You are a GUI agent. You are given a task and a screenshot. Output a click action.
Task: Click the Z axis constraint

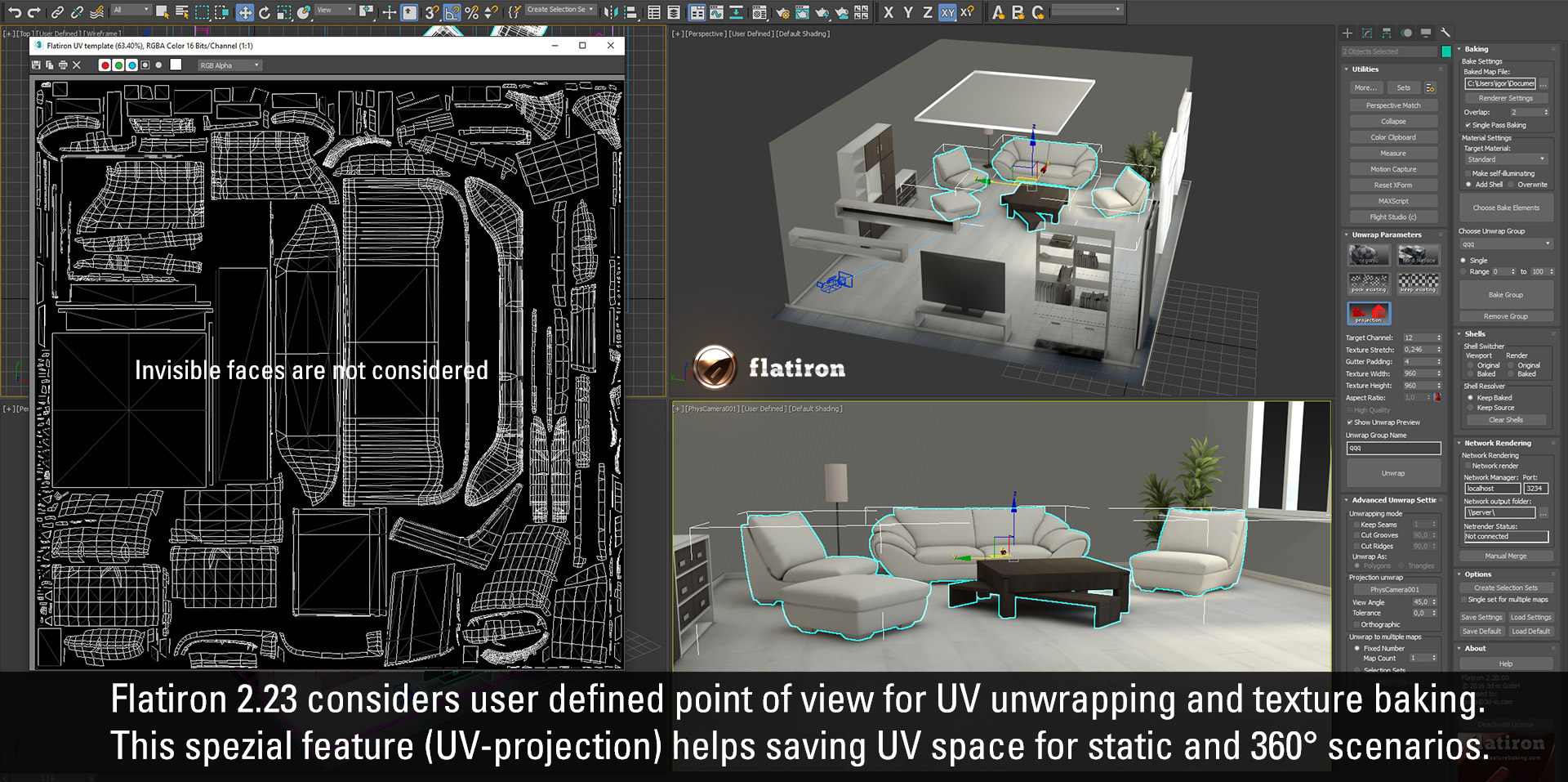tap(927, 12)
